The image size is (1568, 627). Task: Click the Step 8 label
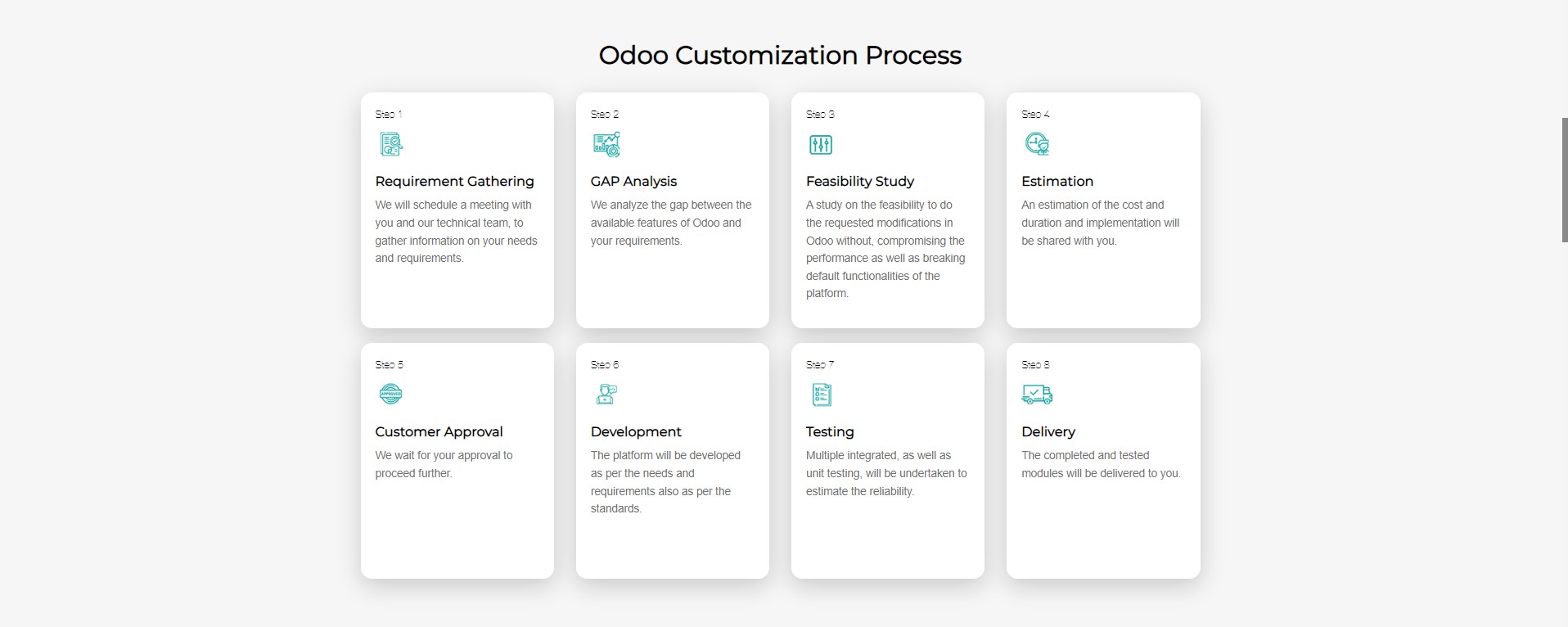1035,365
